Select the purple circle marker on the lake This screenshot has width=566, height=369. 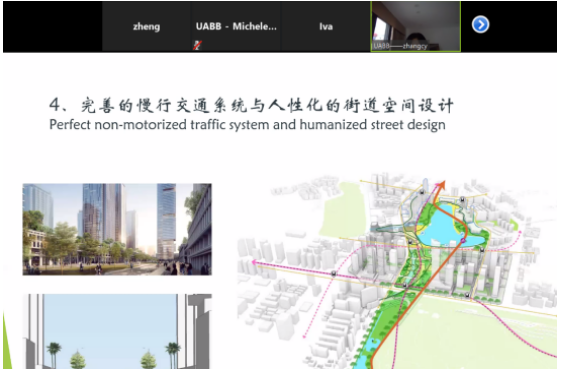(463, 240)
